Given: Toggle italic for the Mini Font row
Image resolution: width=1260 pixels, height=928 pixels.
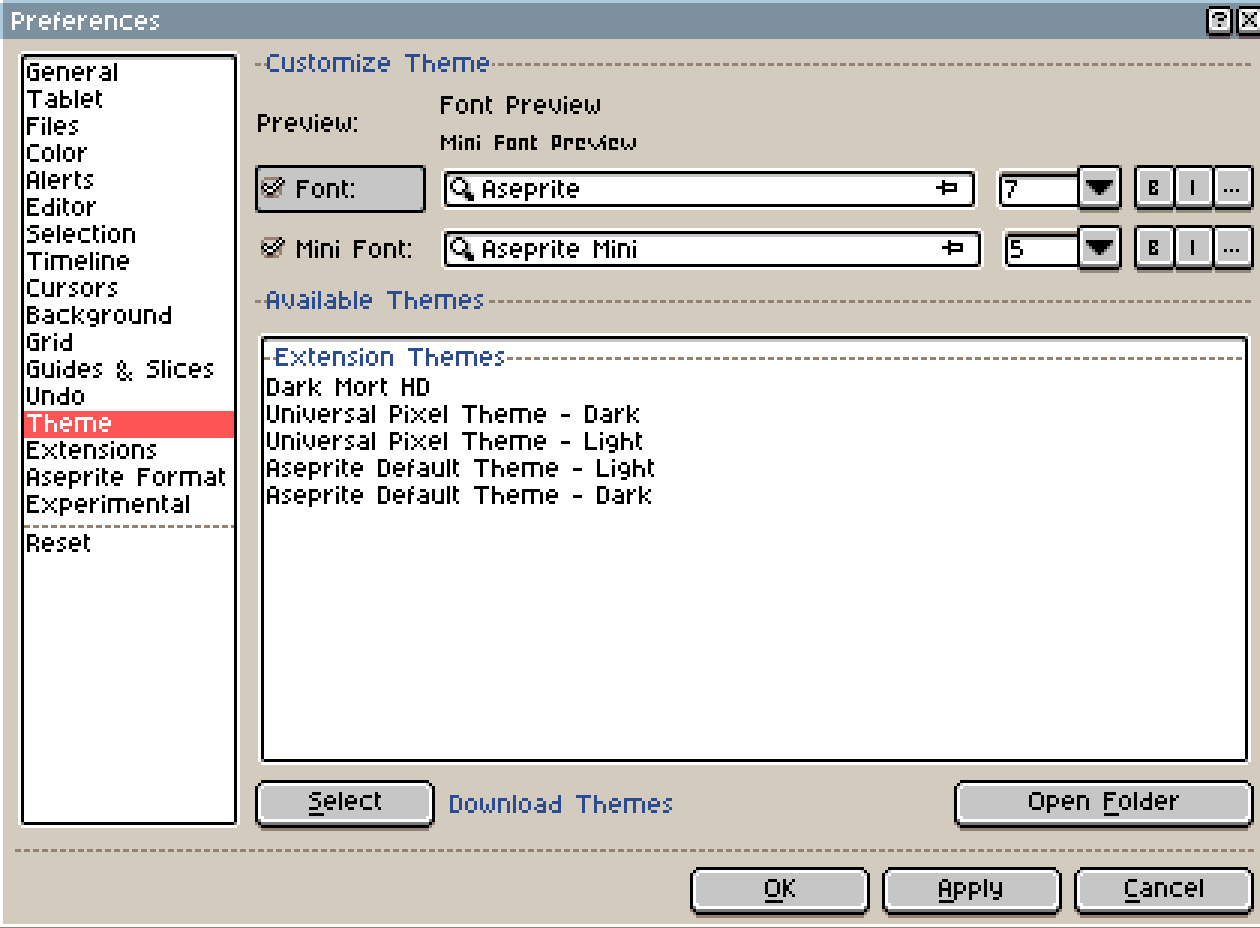Looking at the screenshot, I should pos(1193,248).
